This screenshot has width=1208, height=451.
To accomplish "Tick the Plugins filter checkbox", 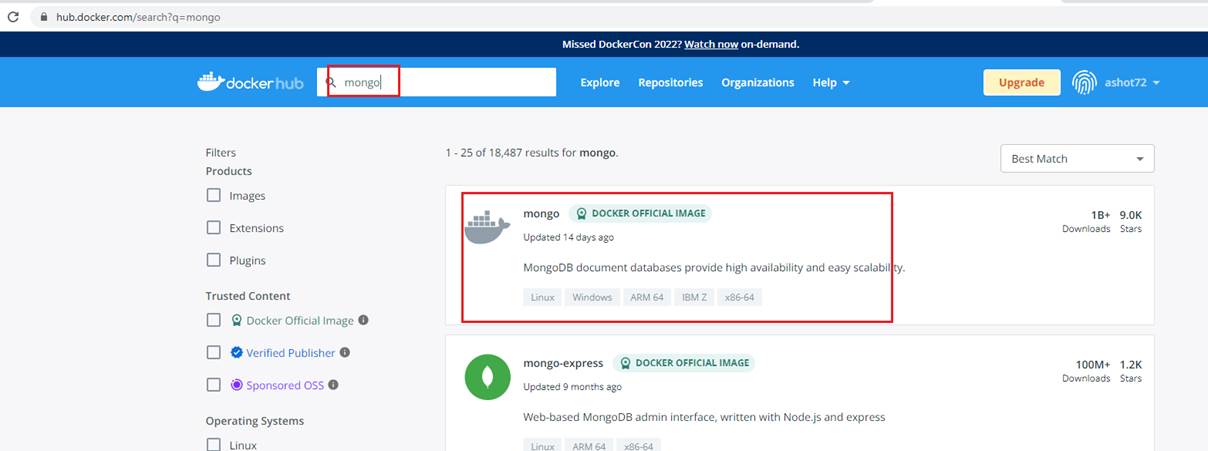I will pos(213,260).
